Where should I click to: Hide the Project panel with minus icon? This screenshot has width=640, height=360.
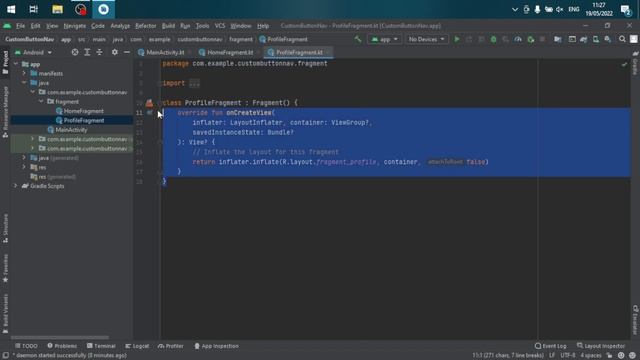pyautogui.click(x=127, y=52)
